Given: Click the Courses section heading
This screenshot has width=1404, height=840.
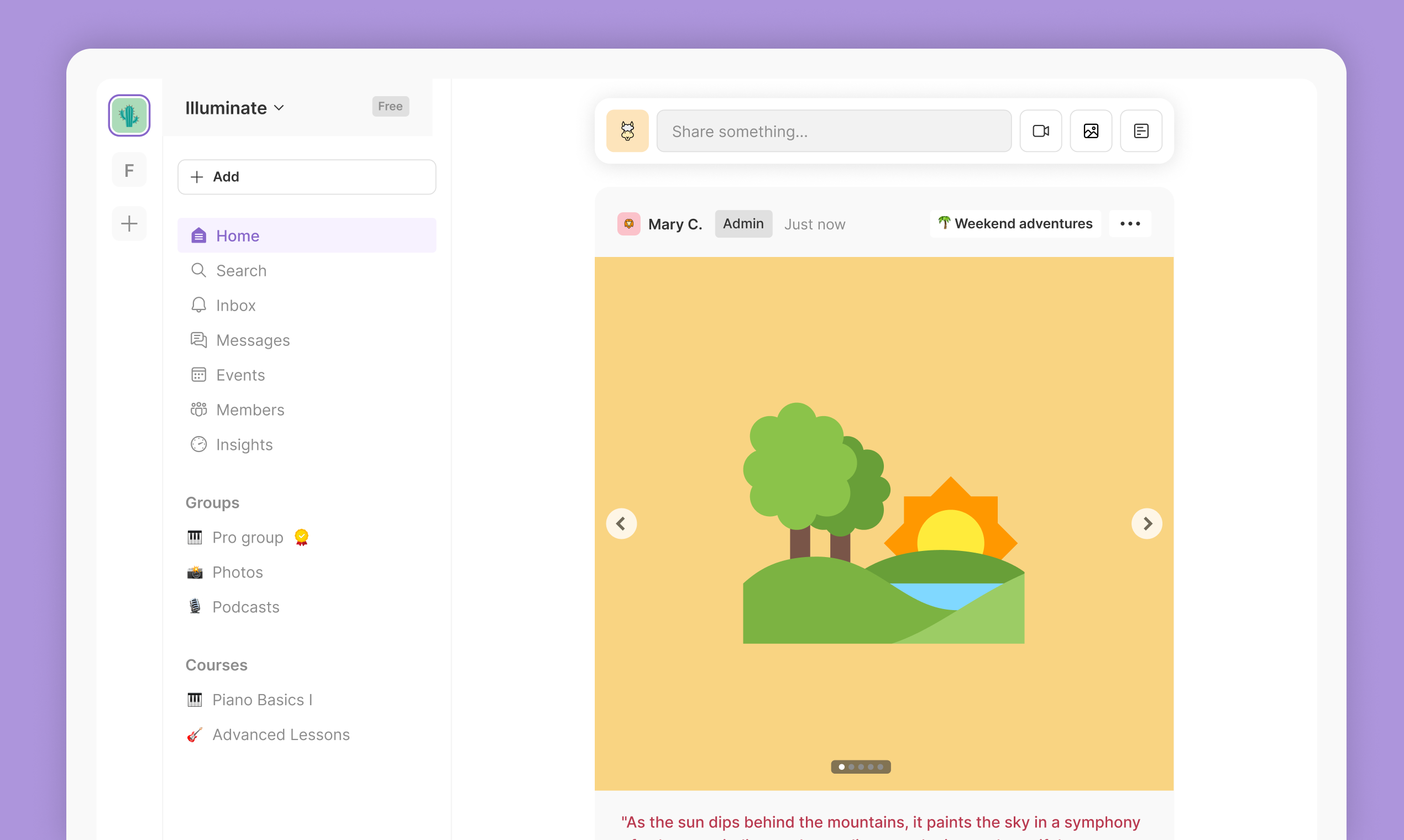Looking at the screenshot, I should click(216, 664).
